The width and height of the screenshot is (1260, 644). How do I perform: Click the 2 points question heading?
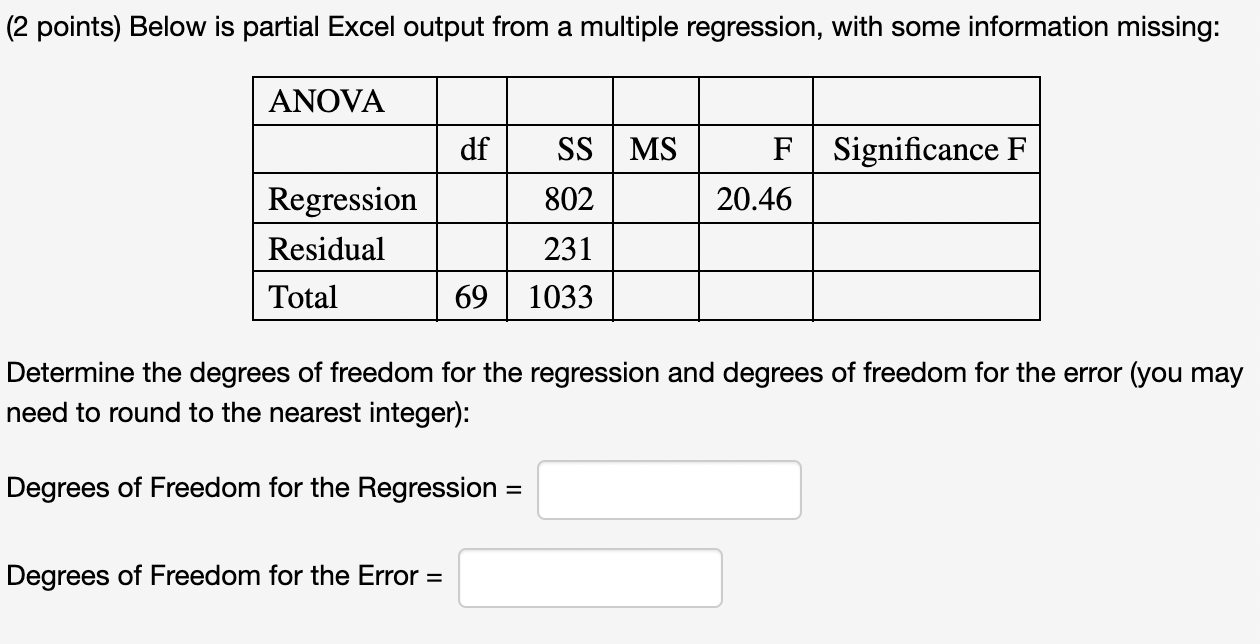[625, 26]
